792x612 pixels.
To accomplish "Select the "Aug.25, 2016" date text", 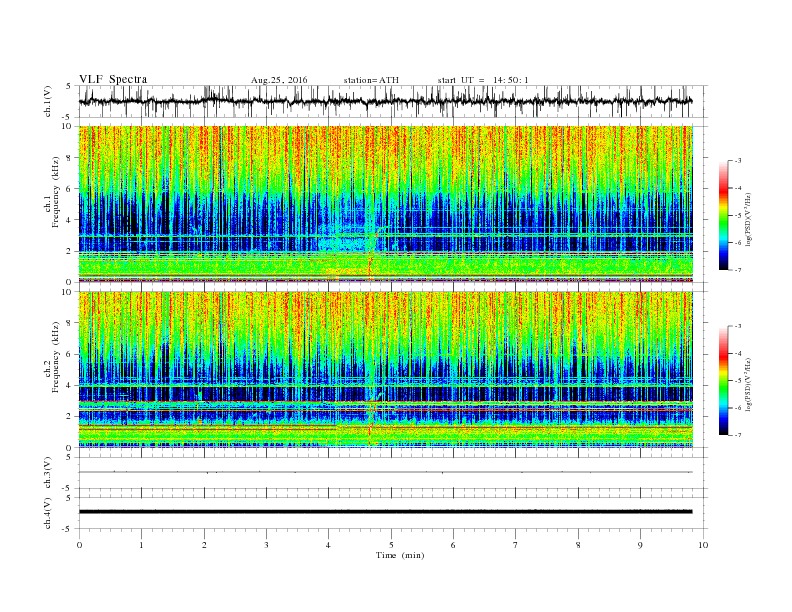I will 279,80.
